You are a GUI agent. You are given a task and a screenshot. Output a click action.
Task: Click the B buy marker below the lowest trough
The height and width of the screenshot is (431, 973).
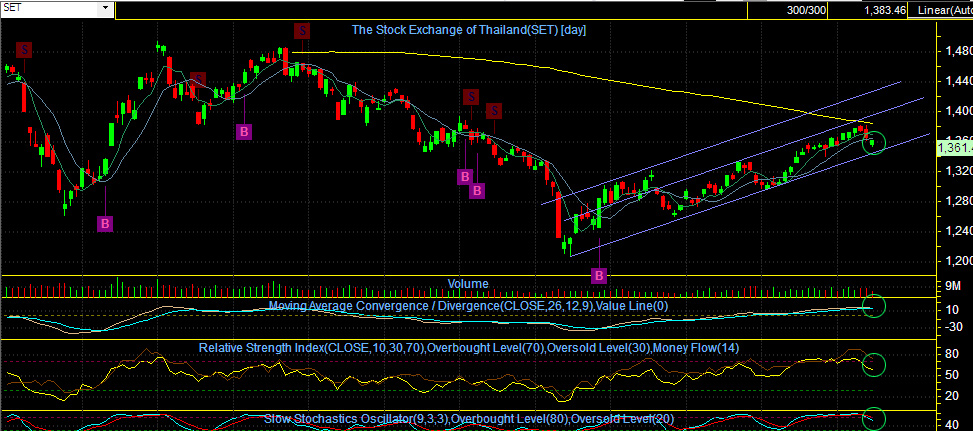coord(599,275)
